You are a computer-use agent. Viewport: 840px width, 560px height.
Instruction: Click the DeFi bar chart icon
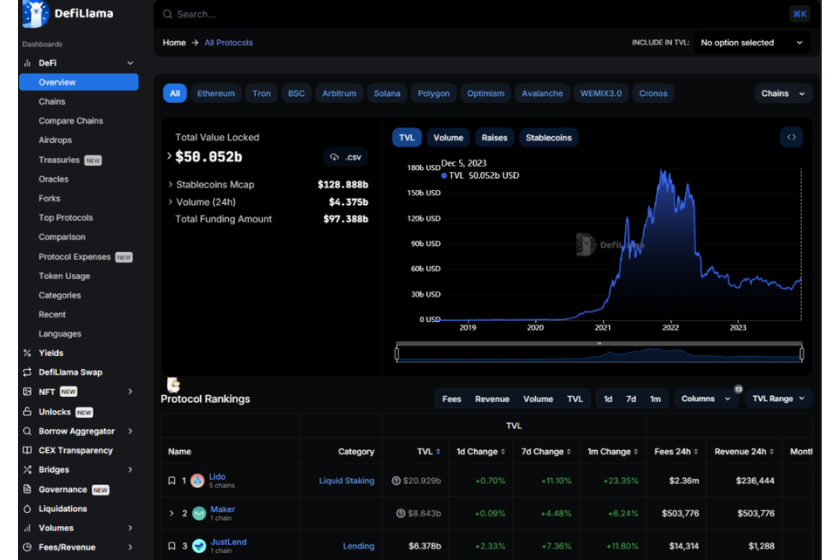point(27,63)
